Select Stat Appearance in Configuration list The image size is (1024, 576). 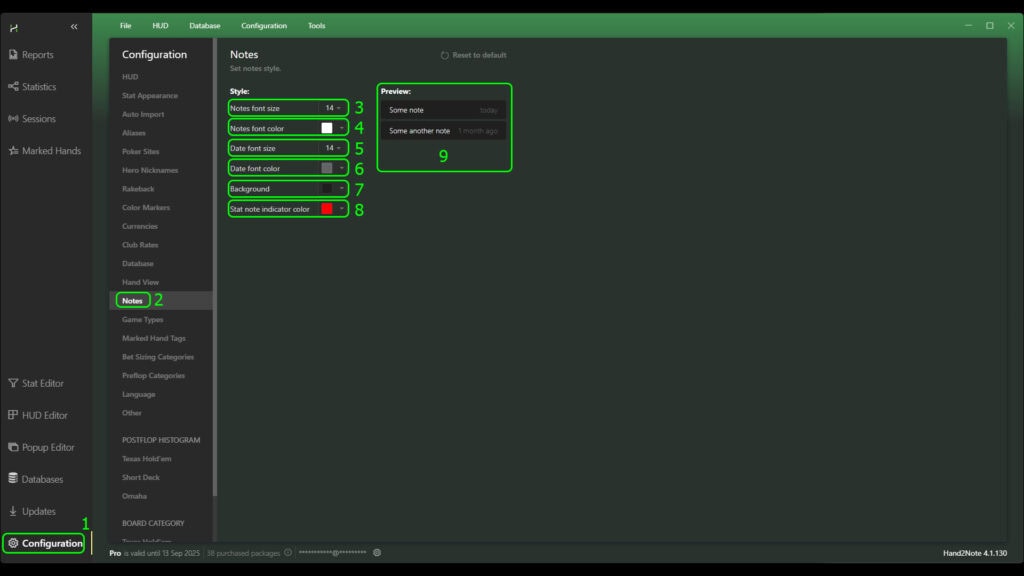click(x=150, y=96)
